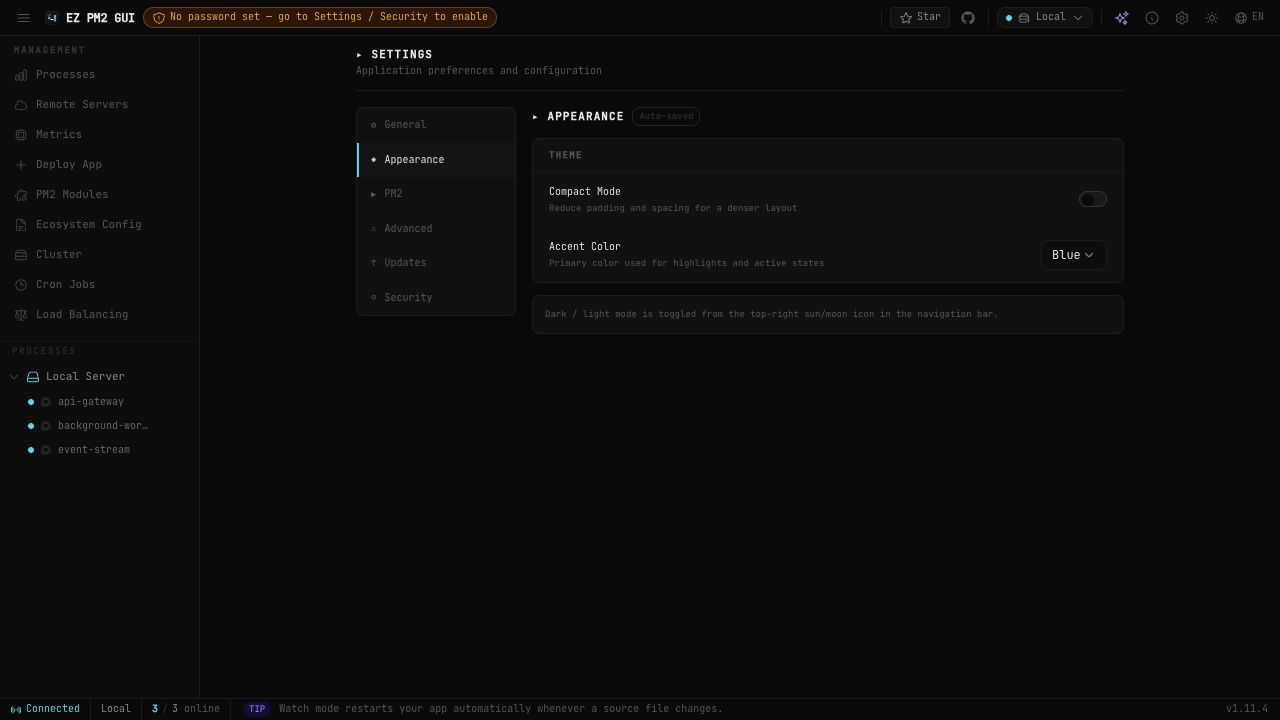The width and height of the screenshot is (1280, 720).
Task: Change language with EN globe icon
Action: coord(1249,17)
